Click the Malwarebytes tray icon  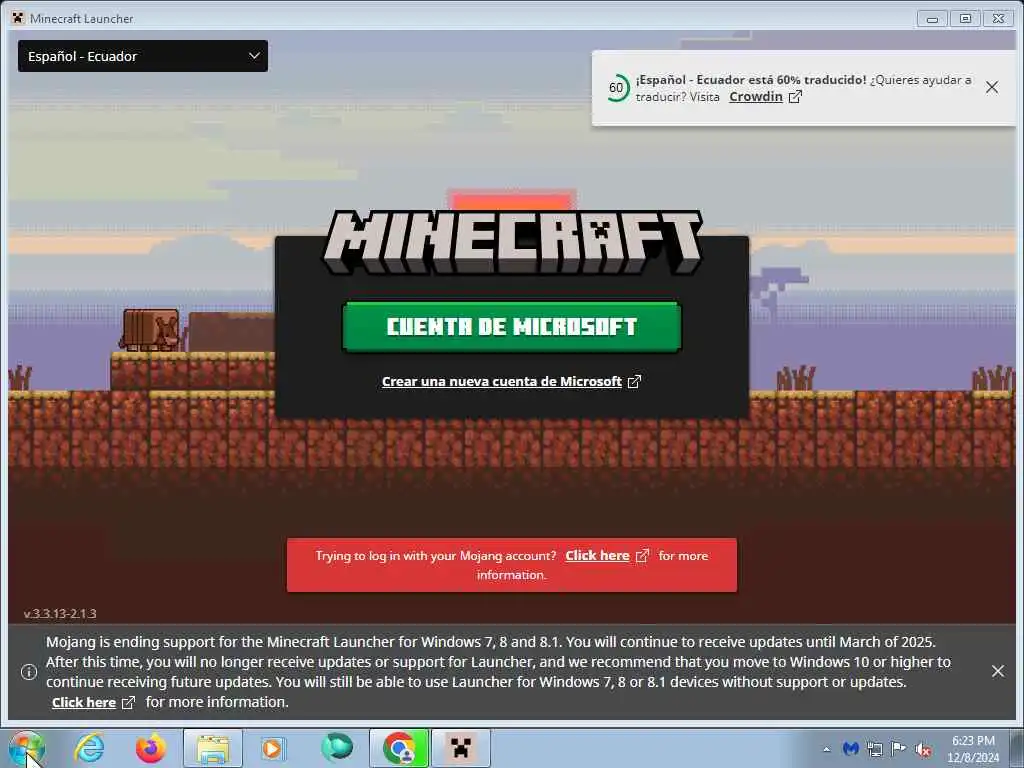click(850, 748)
